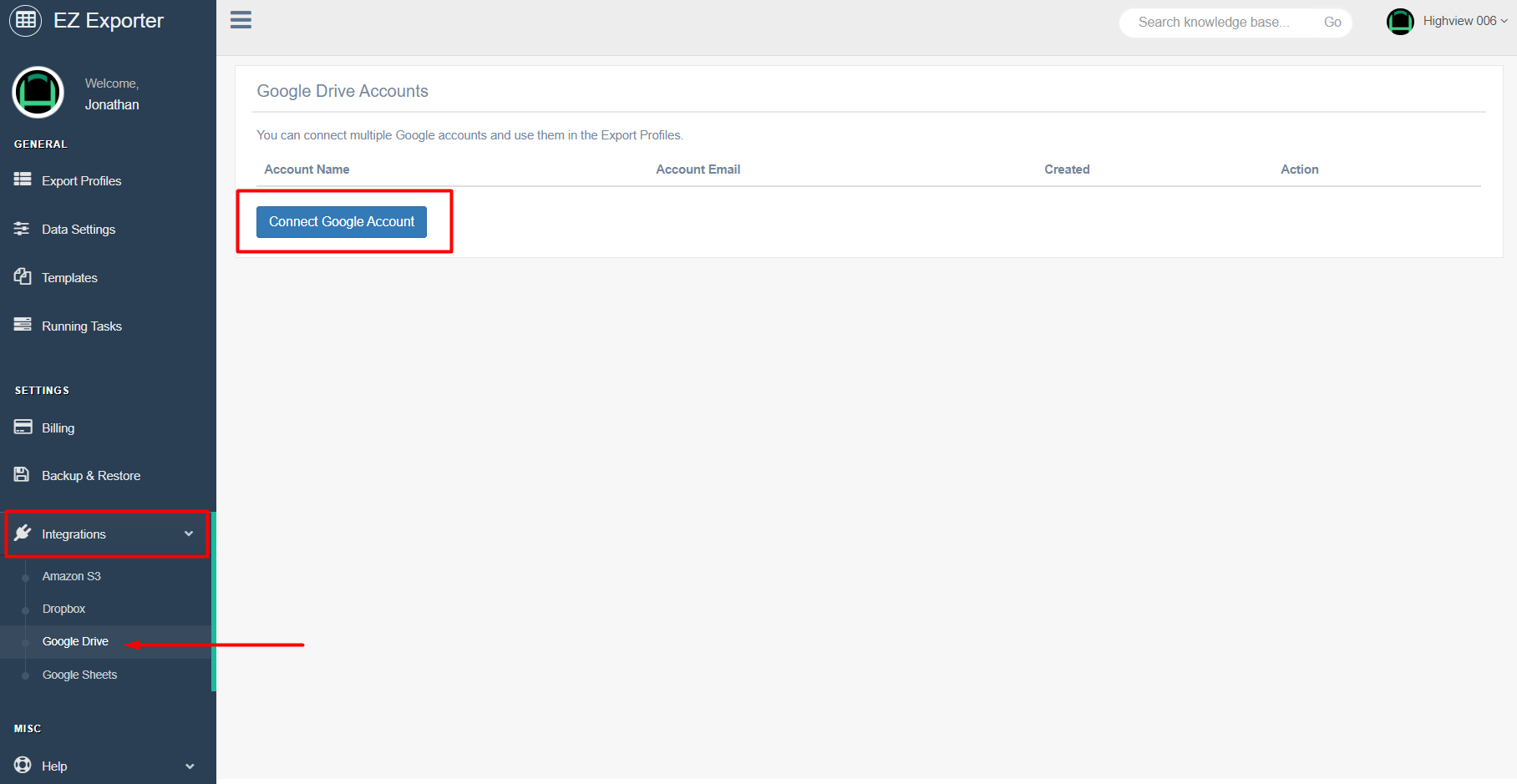Select the Billing credit card icon

pyautogui.click(x=23, y=427)
